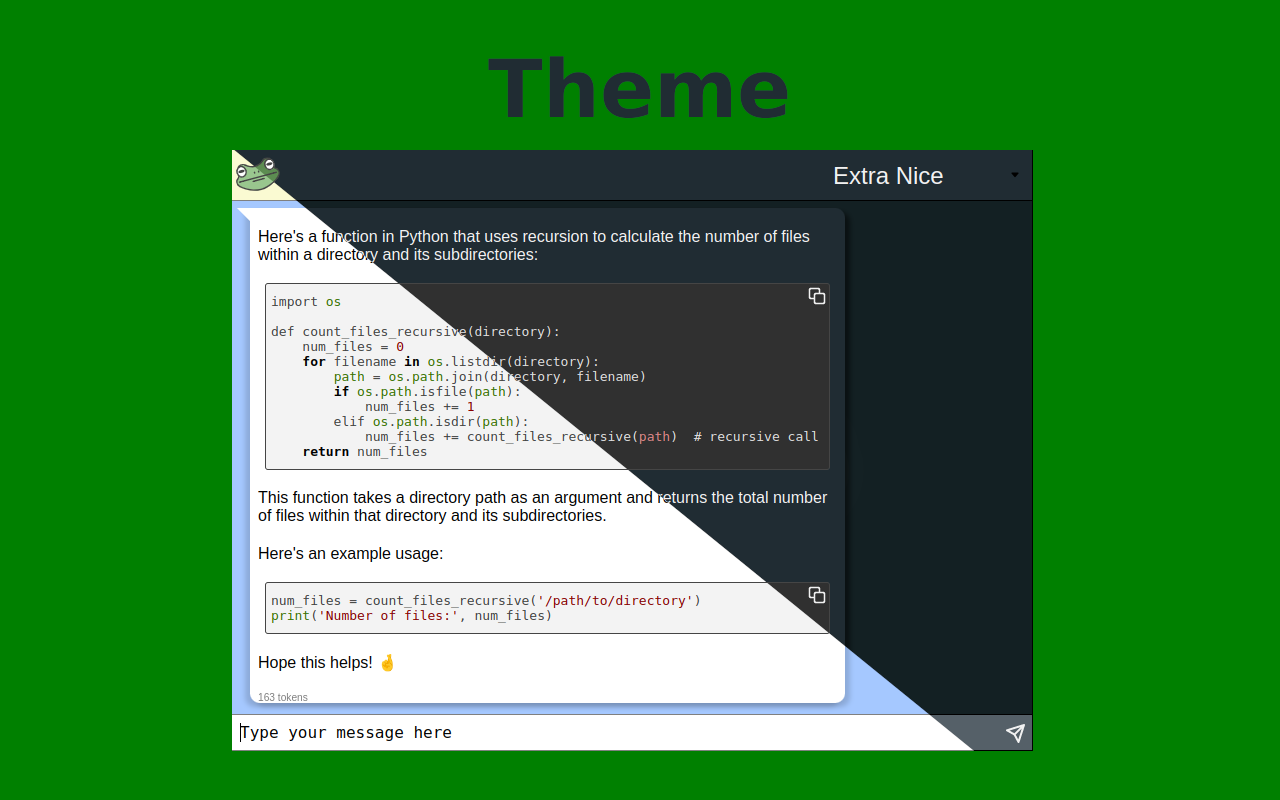Click the path = os.path.join line
Viewport: 1280px width, 800px height.
coord(490,376)
